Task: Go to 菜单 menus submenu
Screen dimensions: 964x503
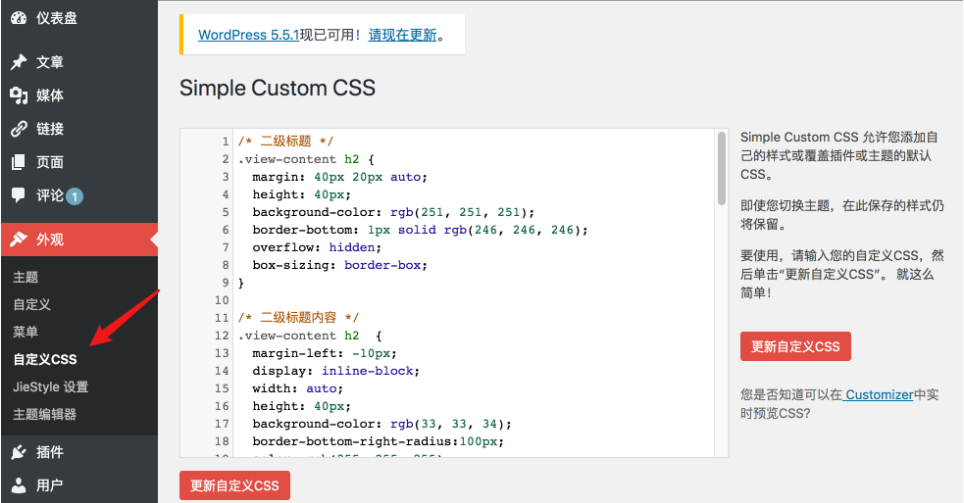Action: coord(26,332)
